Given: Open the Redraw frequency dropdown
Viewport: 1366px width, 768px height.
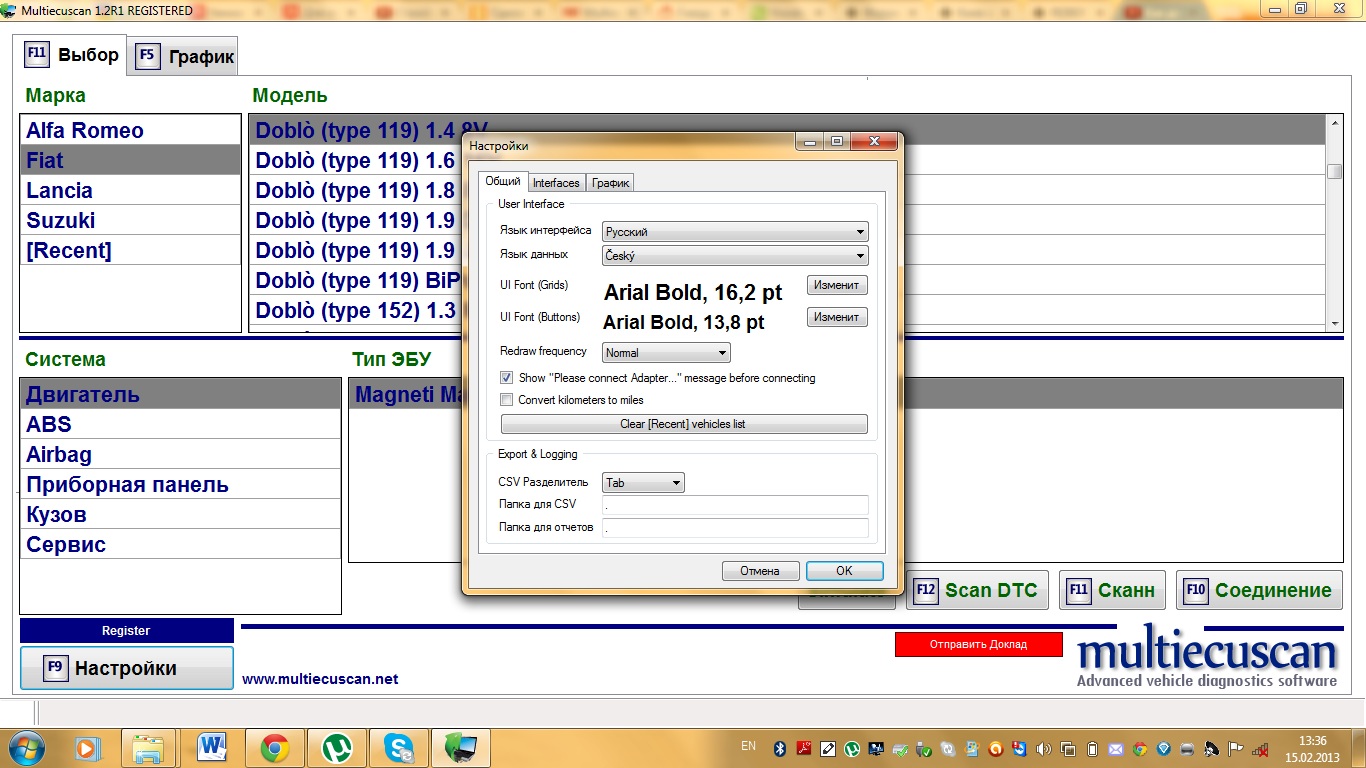Looking at the screenshot, I should coord(666,353).
